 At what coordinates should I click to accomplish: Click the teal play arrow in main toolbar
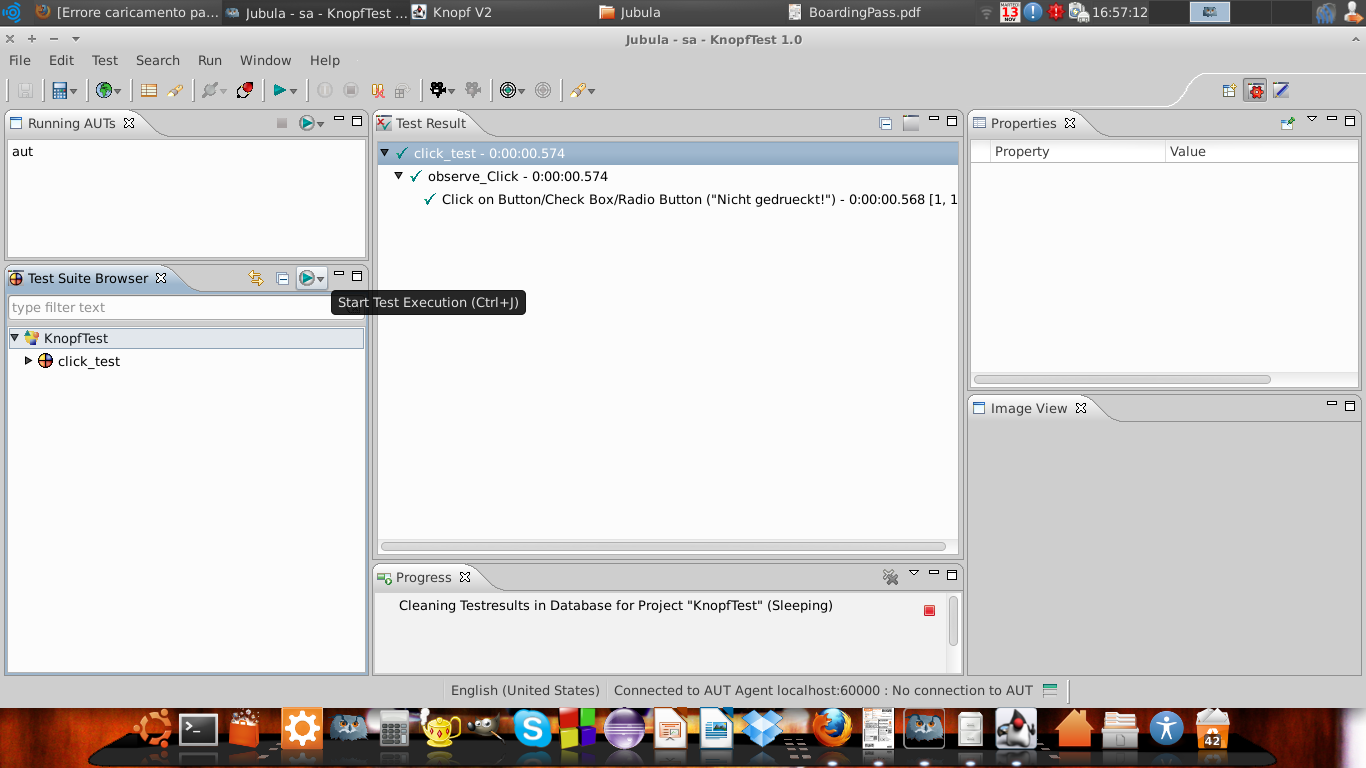point(280,90)
